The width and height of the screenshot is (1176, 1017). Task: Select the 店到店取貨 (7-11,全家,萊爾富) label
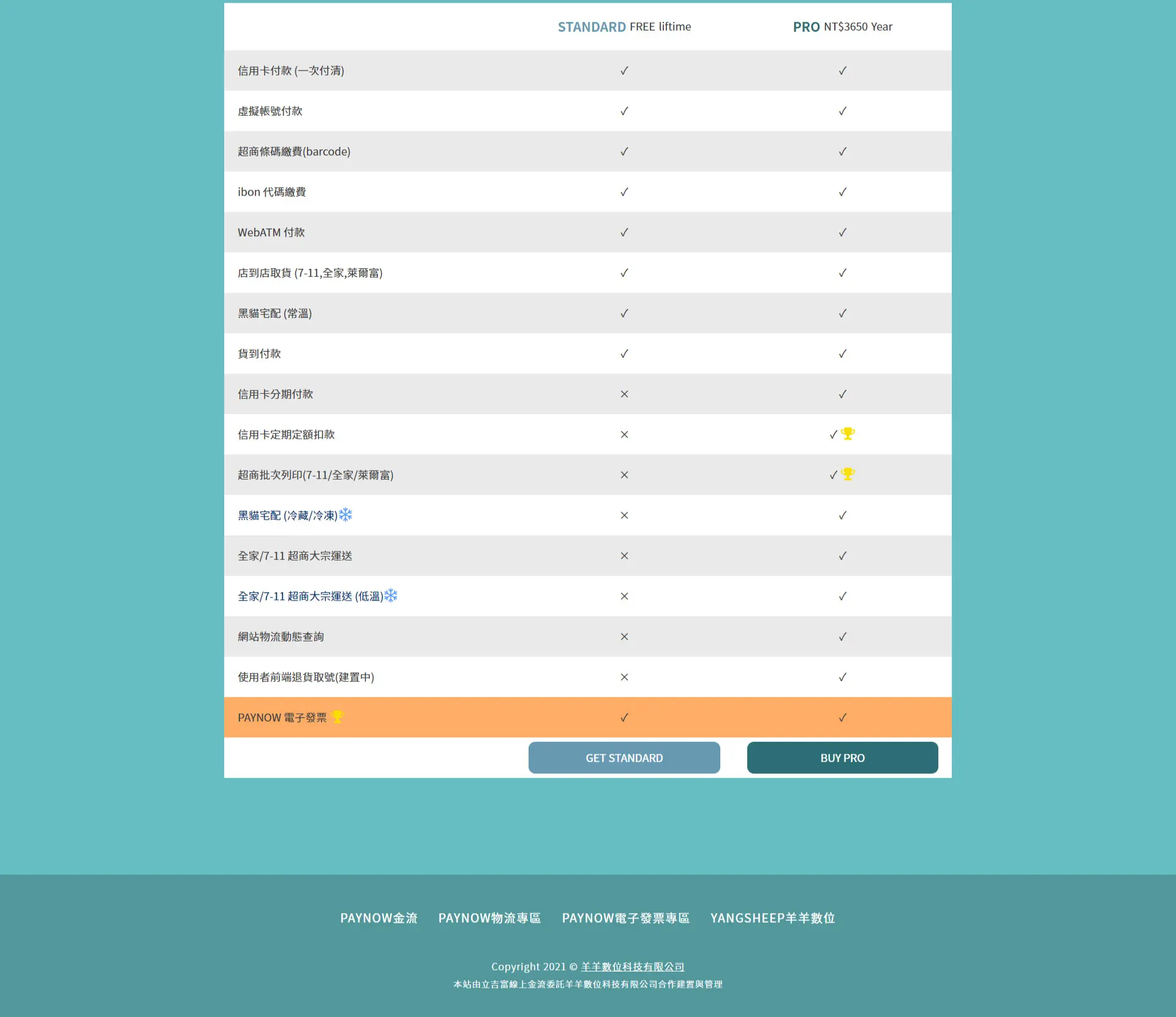point(310,273)
